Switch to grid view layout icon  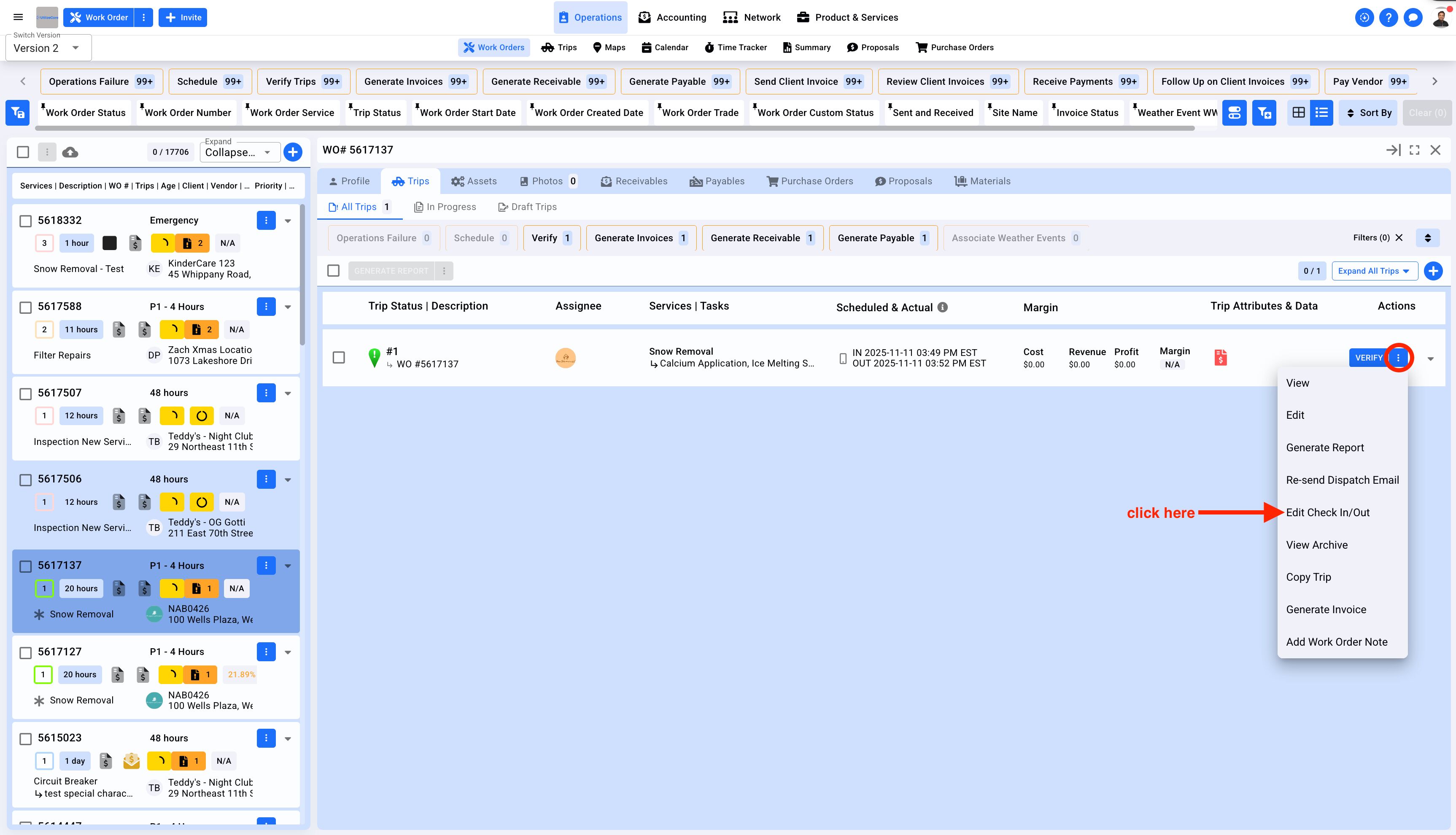click(x=1298, y=113)
